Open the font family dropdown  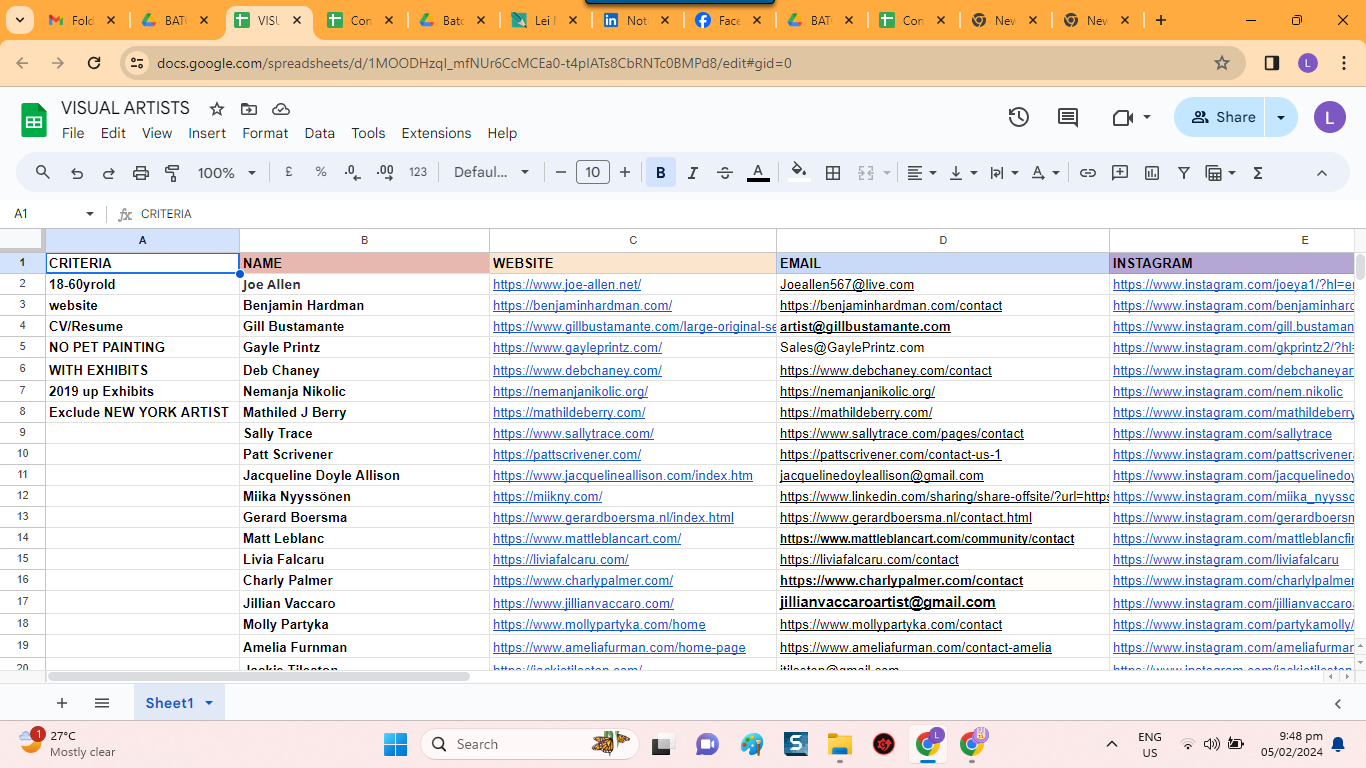[x=491, y=172]
